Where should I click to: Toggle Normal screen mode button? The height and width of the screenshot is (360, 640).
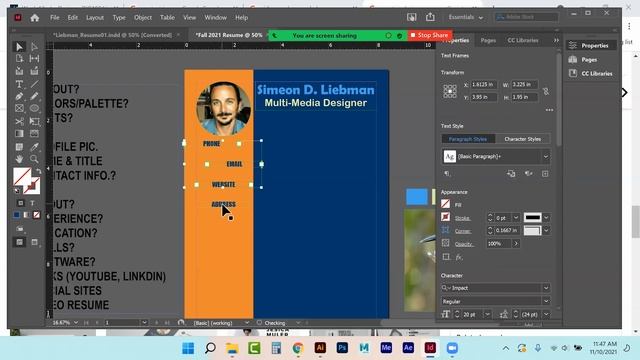click(20, 242)
